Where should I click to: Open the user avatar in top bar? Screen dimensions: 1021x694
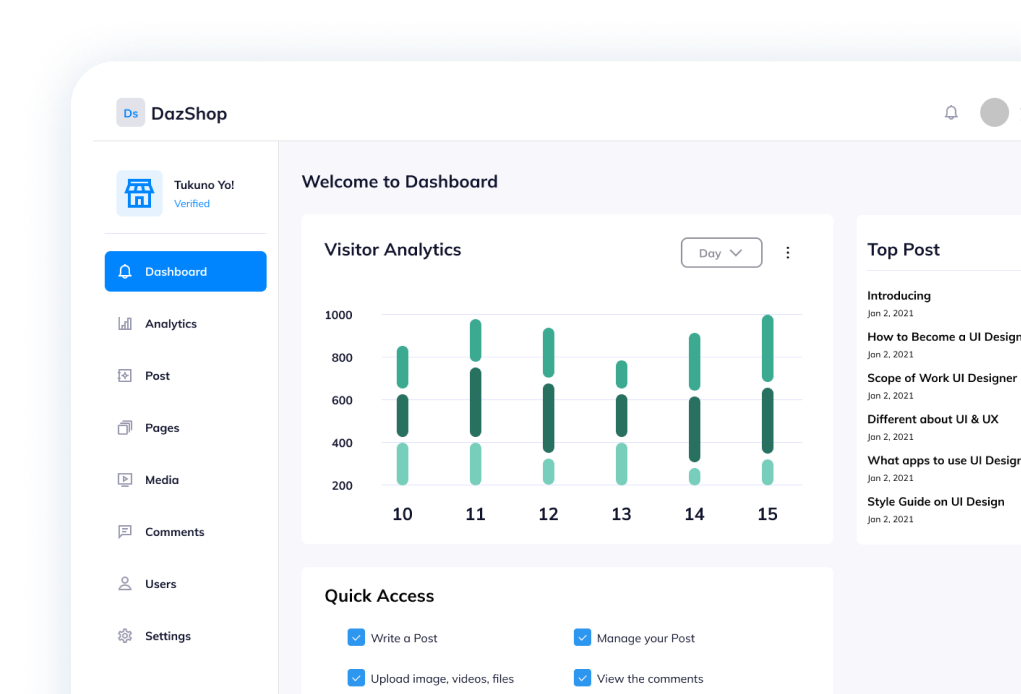pyautogui.click(x=994, y=112)
